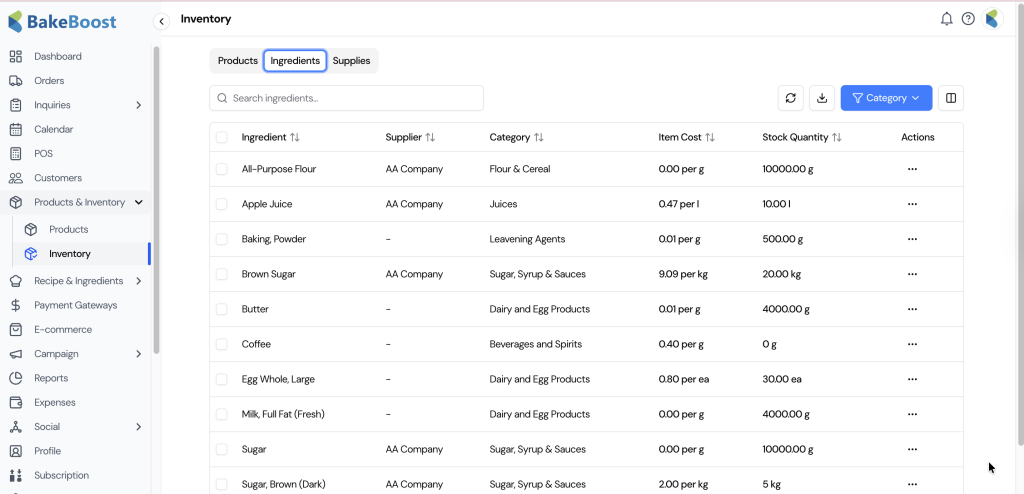This screenshot has width=1024, height=494.
Task: Select all rows with the header checkbox
Action: pyautogui.click(x=222, y=137)
